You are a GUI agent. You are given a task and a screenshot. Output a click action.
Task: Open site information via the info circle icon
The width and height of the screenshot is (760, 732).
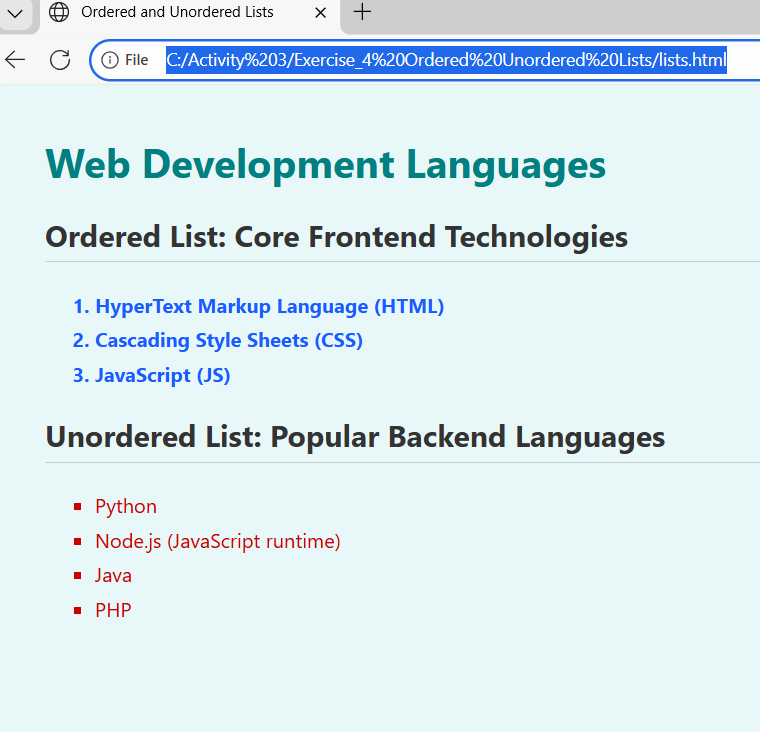pos(110,60)
